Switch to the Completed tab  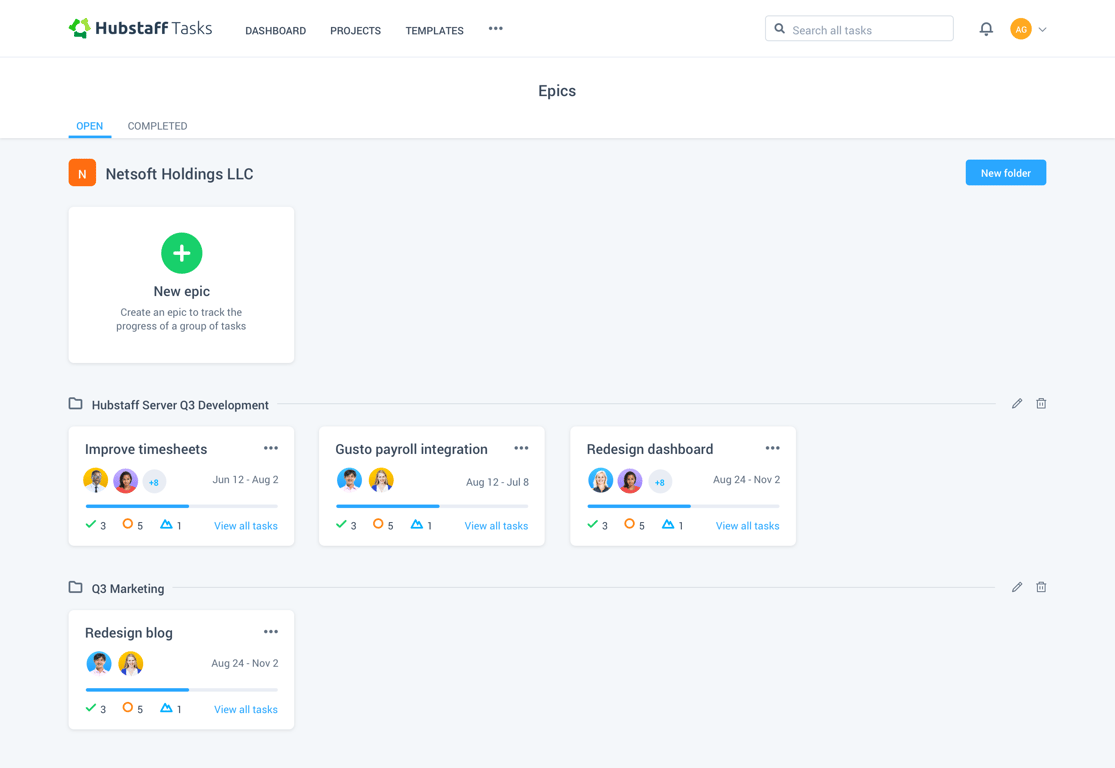pyautogui.click(x=157, y=126)
